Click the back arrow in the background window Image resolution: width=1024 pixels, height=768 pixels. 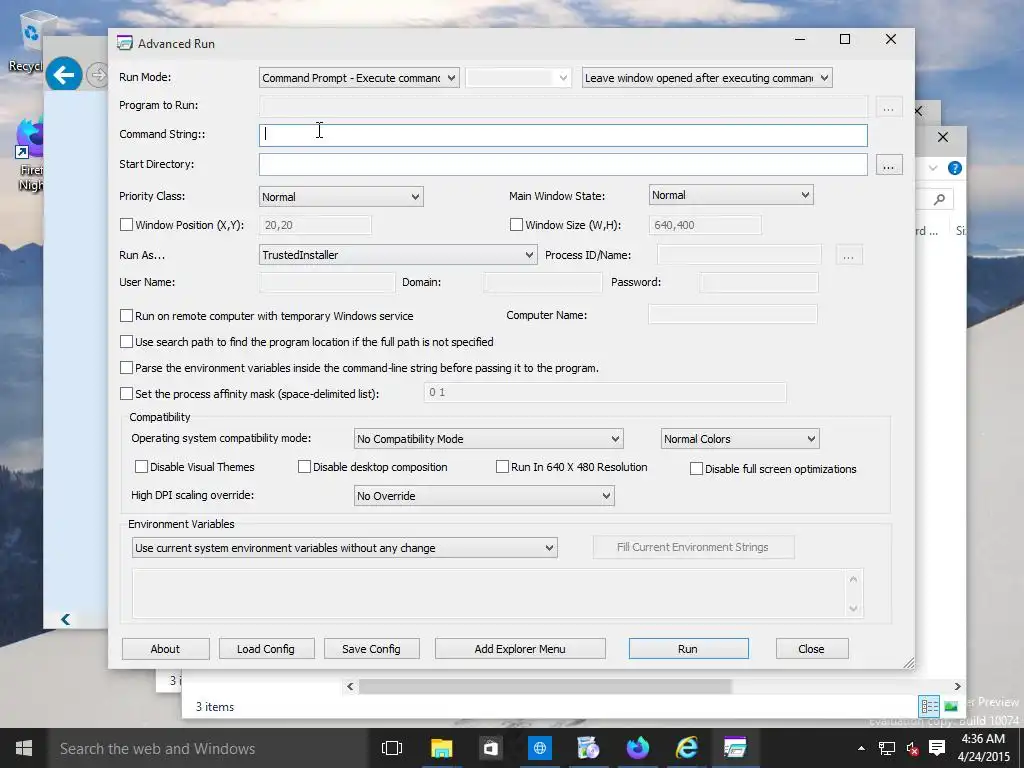tap(63, 75)
